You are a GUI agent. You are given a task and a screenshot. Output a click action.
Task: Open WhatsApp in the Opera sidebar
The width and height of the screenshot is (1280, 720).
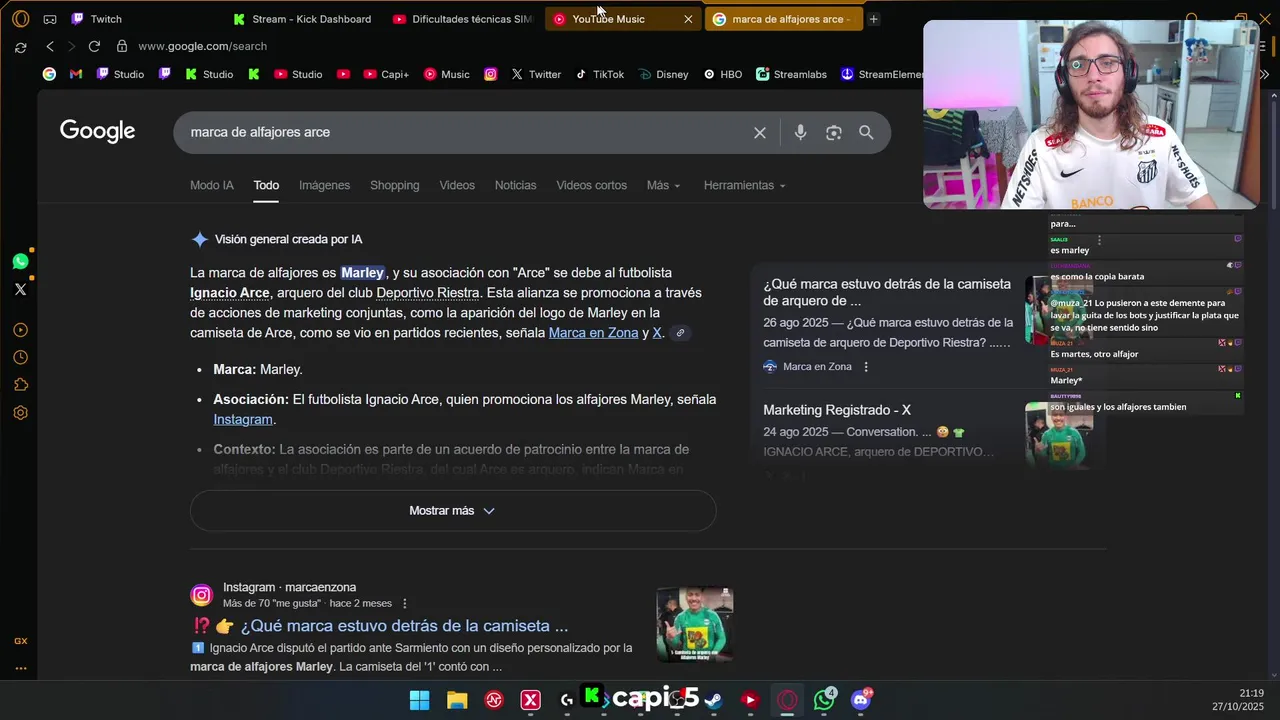pyautogui.click(x=20, y=261)
